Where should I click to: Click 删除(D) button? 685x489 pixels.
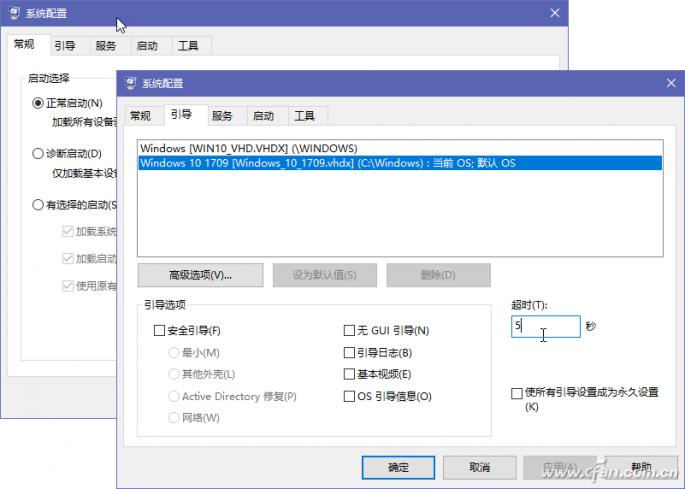438,275
